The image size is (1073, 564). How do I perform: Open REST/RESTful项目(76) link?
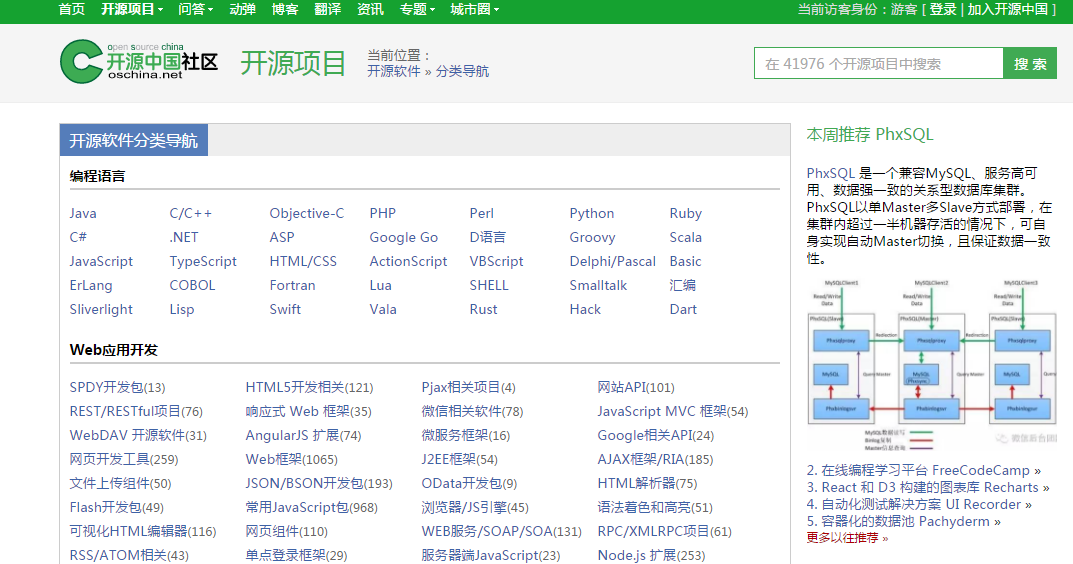pos(136,411)
